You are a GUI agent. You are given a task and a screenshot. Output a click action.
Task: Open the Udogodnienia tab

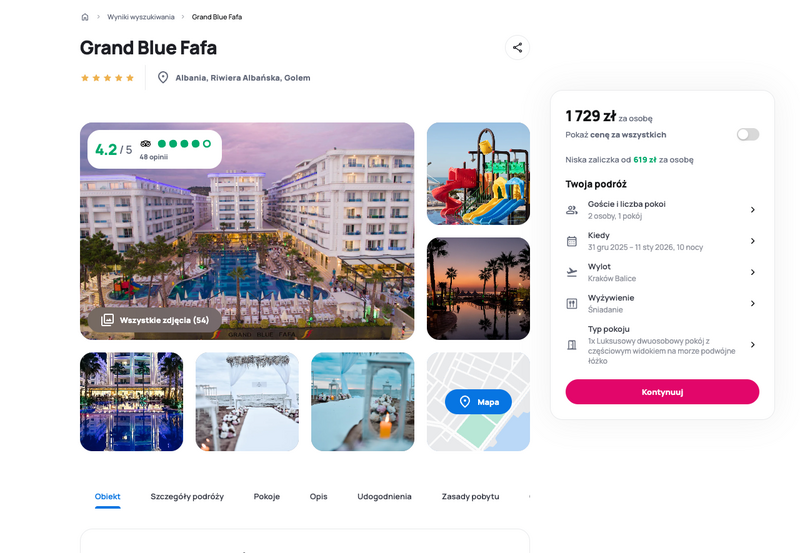coord(384,496)
